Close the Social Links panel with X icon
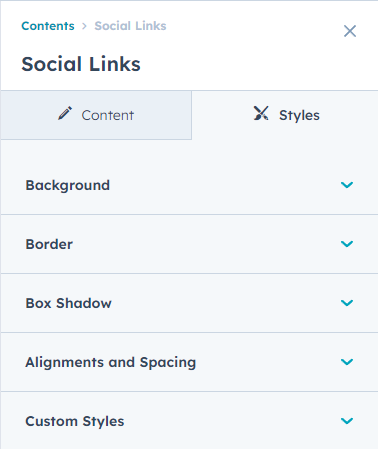Viewport: 378px width, 449px height. pyautogui.click(x=350, y=31)
